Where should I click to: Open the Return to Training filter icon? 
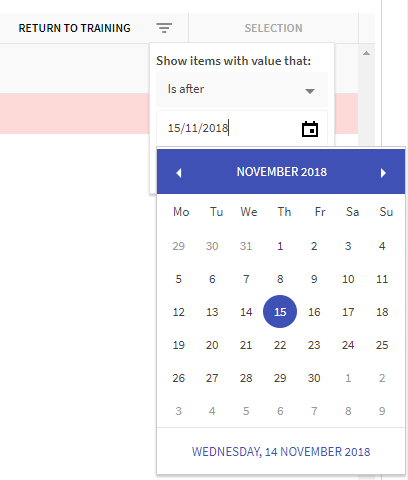point(164,28)
